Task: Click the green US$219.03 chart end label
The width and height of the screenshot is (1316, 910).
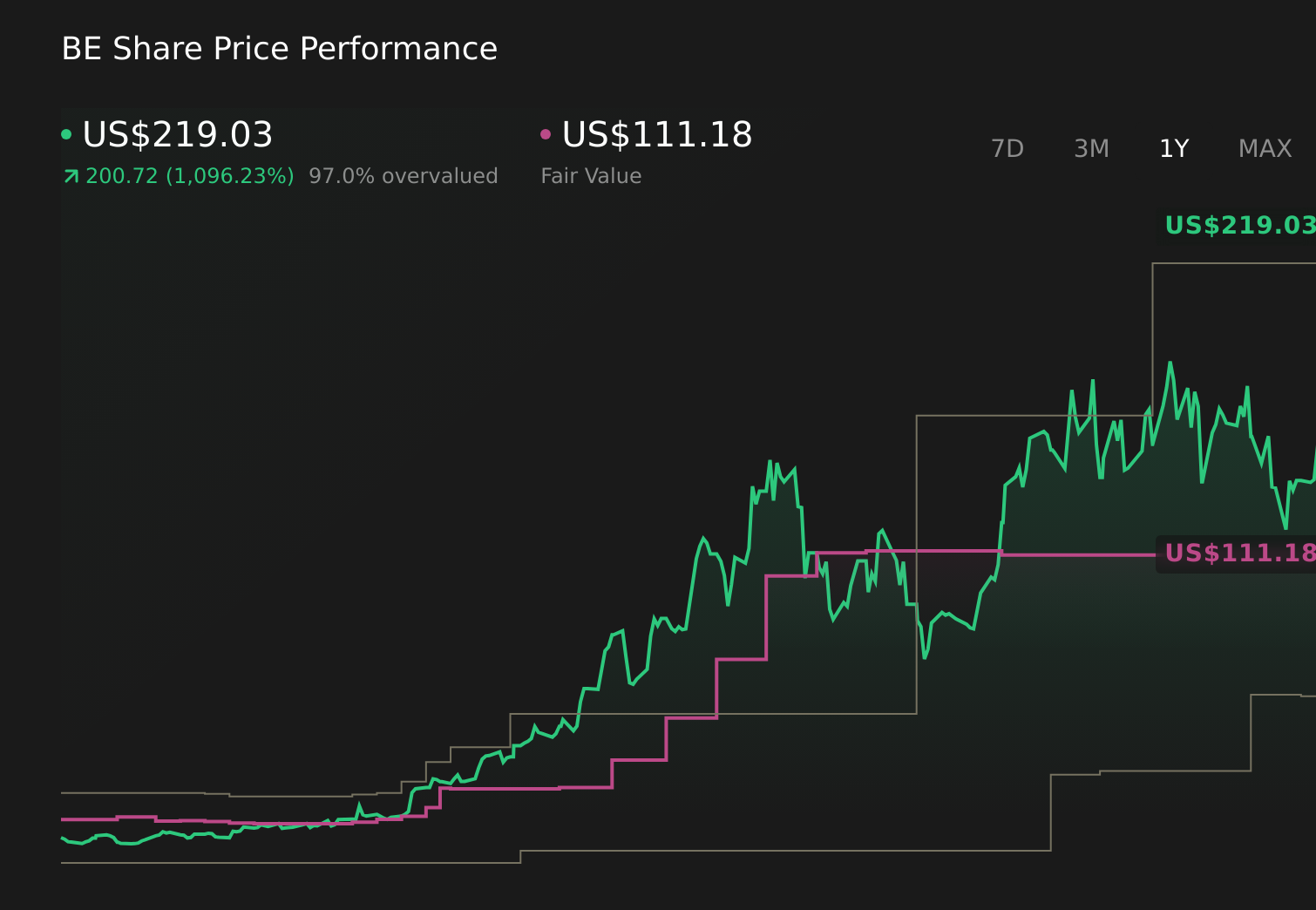Action: pyautogui.click(x=1239, y=226)
